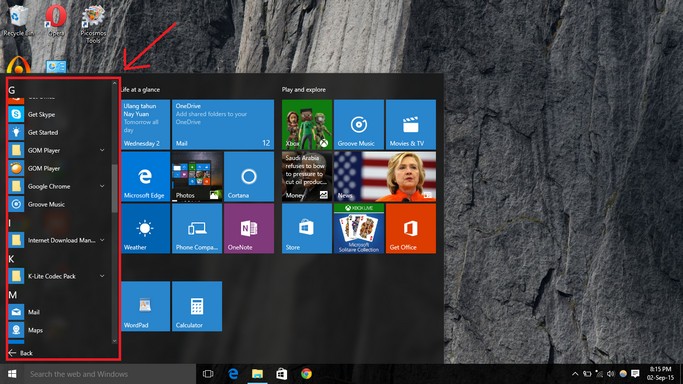683x384 pixels.
Task: Open the Recycle Bin desktop icon
Action: pyautogui.click(x=18, y=20)
